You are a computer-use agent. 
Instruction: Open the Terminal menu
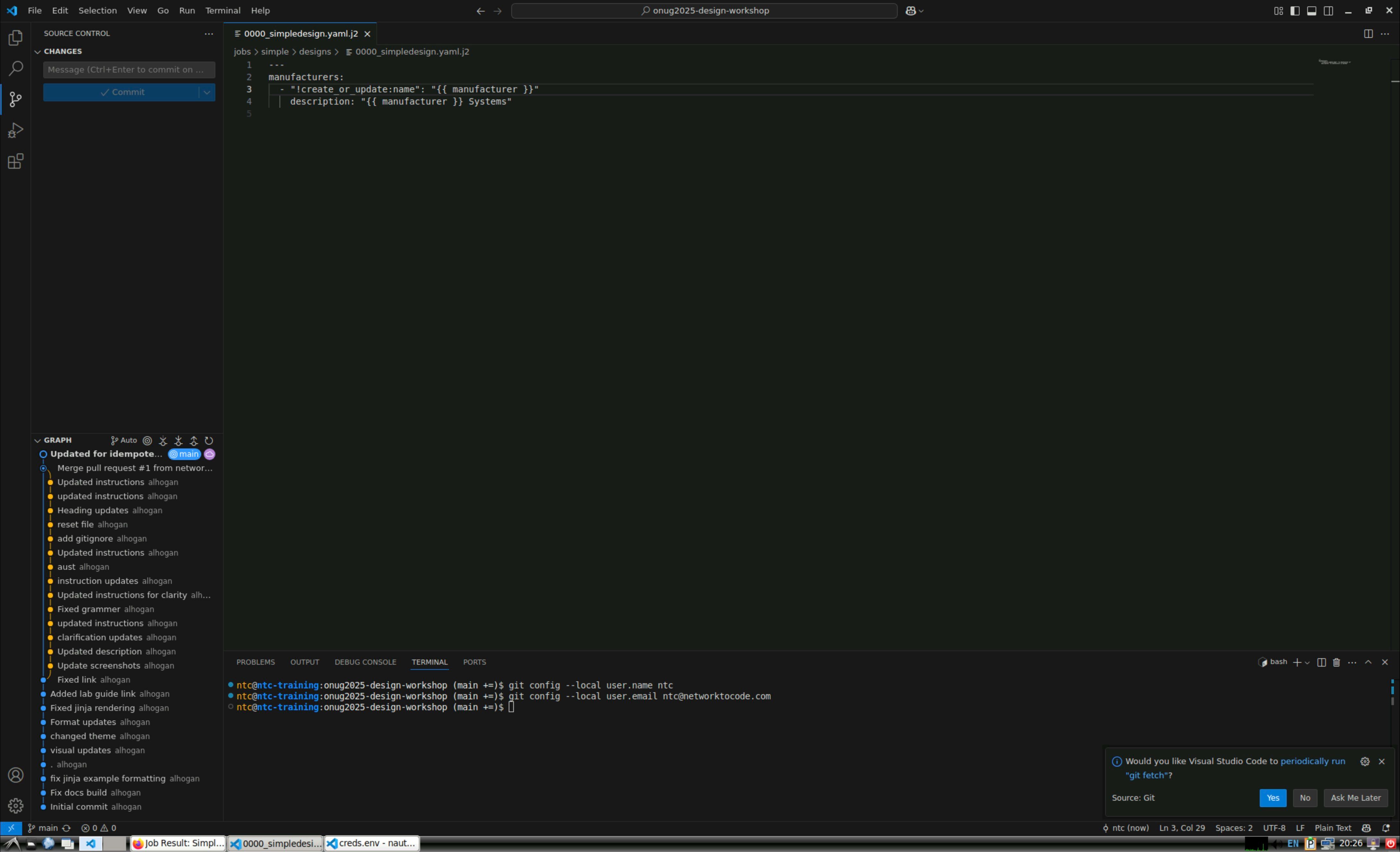(222, 11)
